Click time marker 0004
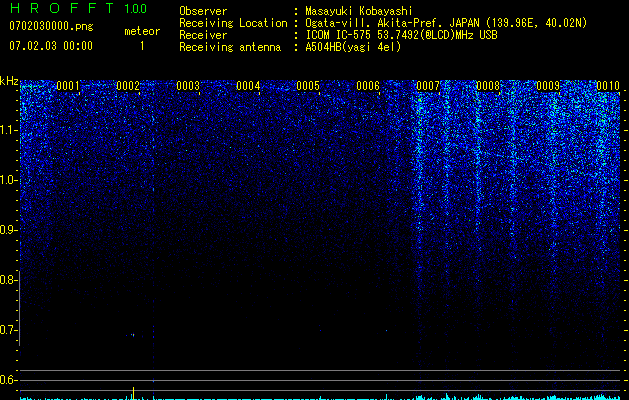Image resolution: width=629 pixels, height=400 pixels. click(x=248, y=86)
